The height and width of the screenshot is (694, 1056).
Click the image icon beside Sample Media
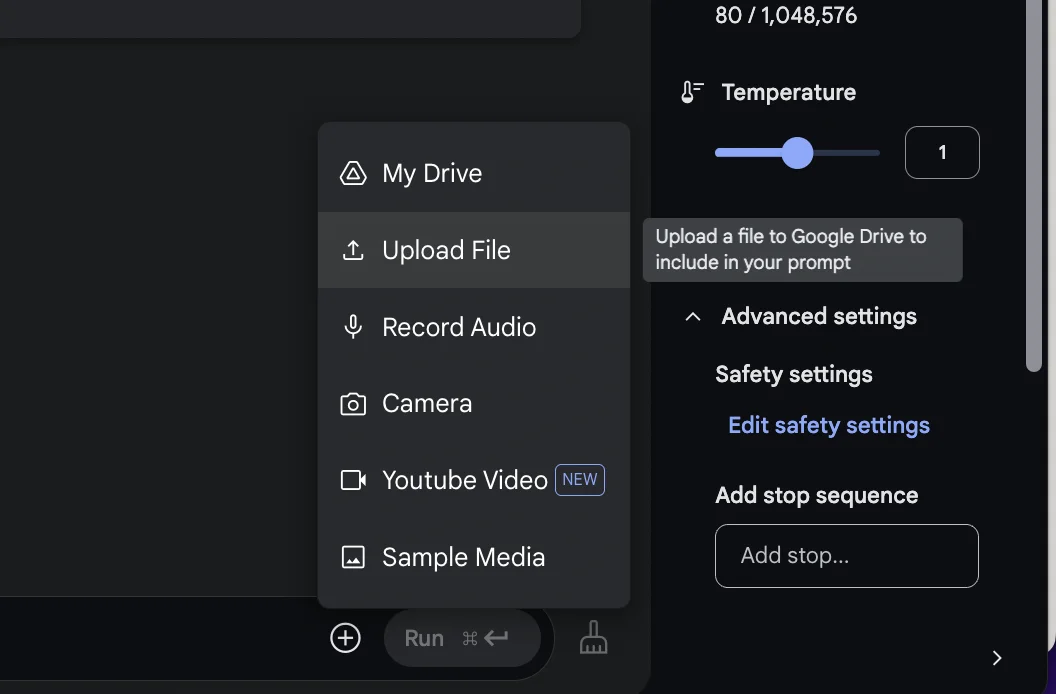[x=353, y=557]
